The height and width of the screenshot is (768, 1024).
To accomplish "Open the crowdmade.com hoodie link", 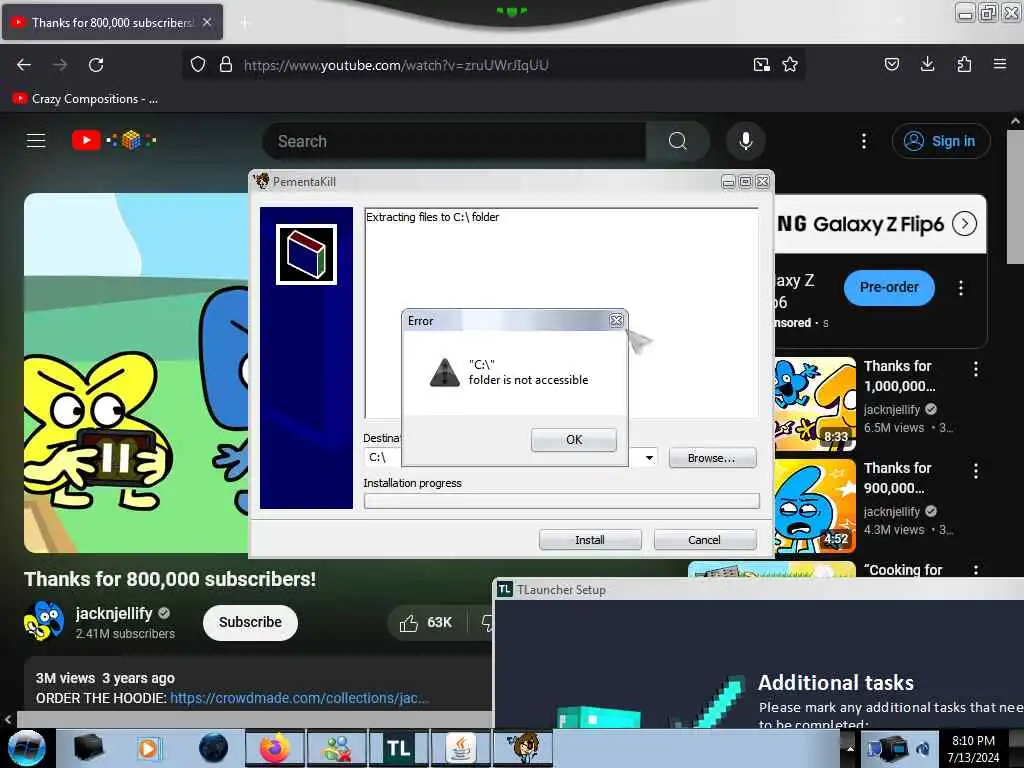I will [299, 698].
